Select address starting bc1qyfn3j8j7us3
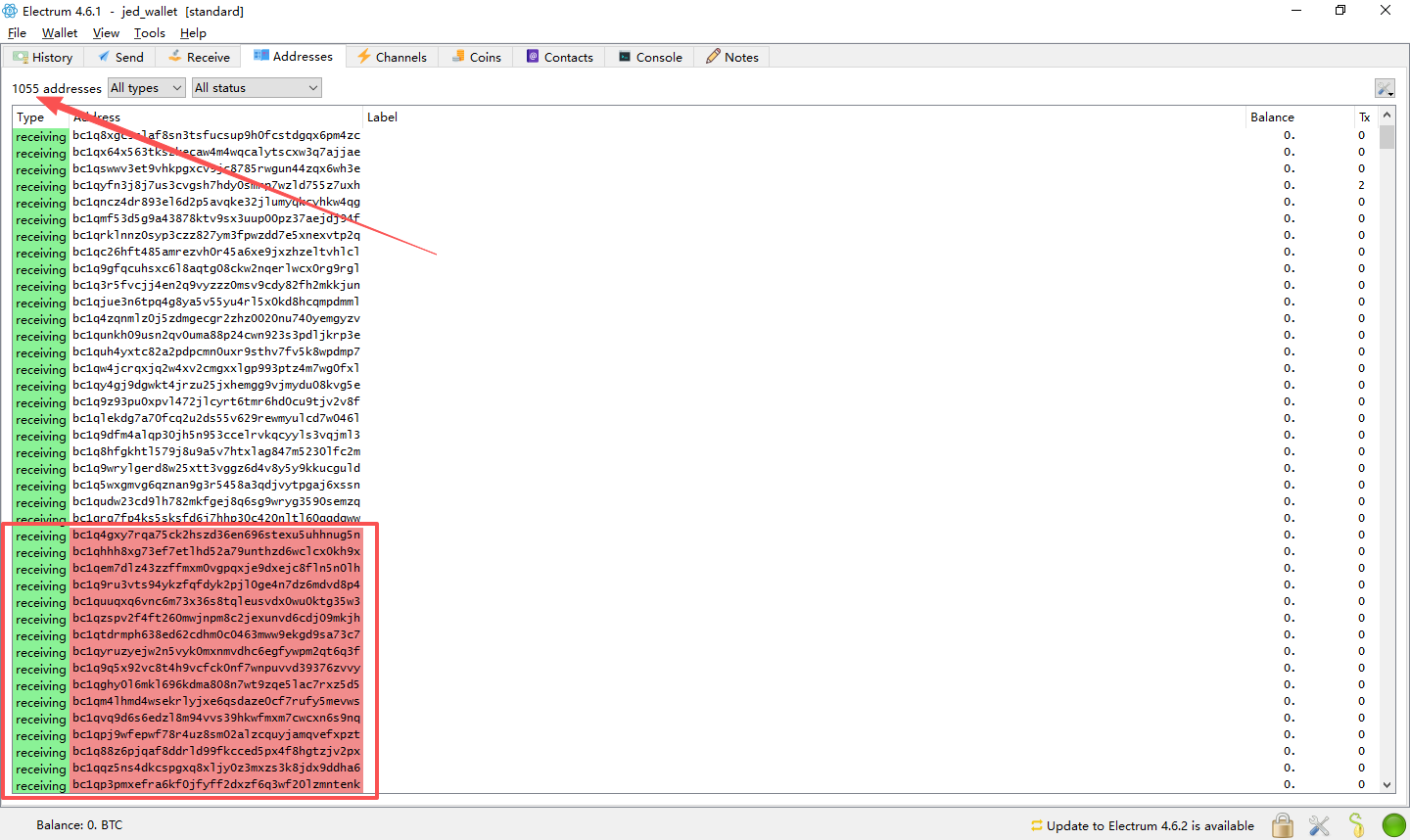Viewport: 1410px width, 840px height. tap(216, 185)
